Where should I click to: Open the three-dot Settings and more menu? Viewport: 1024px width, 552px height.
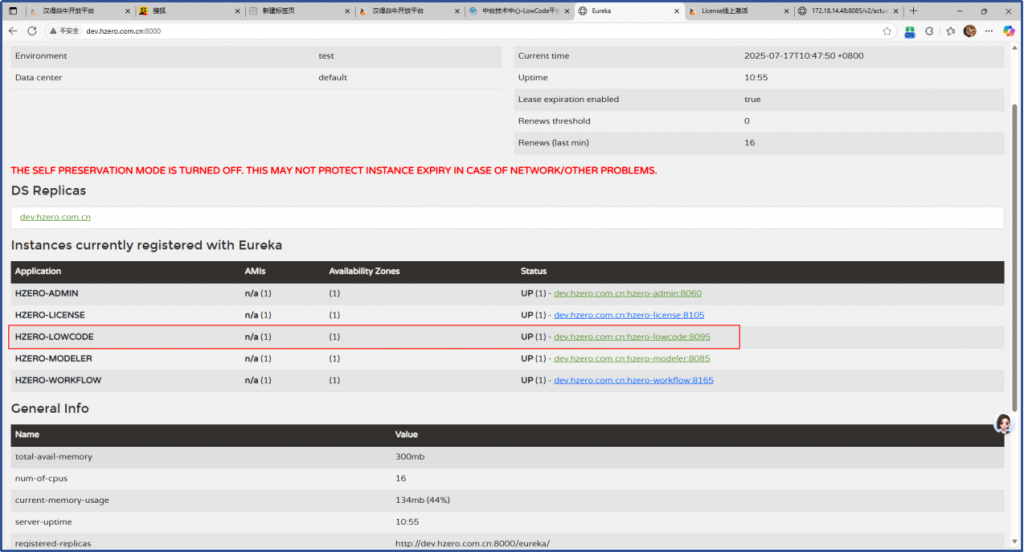[x=989, y=31]
